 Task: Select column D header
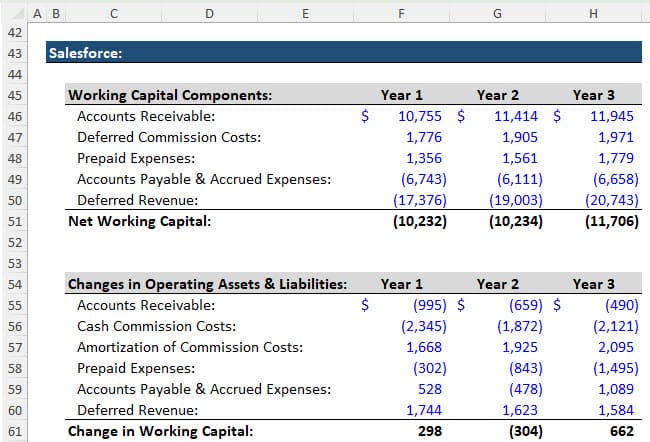tap(209, 14)
